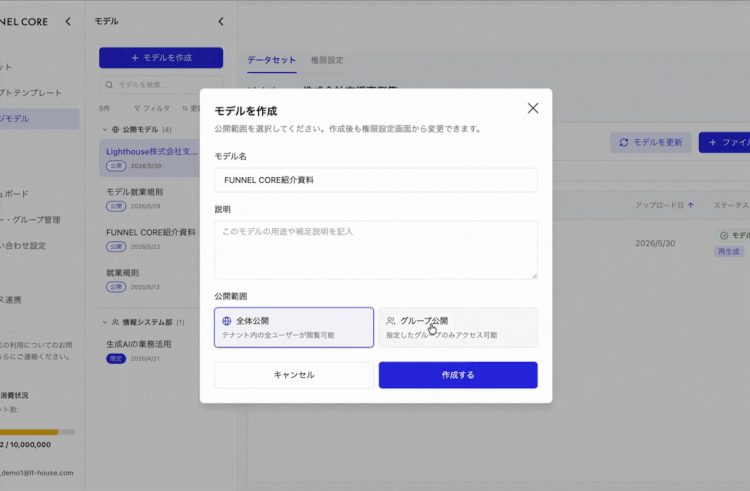Click into the 説明 textarea
Image resolution: width=750 pixels, height=491 pixels.
375,250
